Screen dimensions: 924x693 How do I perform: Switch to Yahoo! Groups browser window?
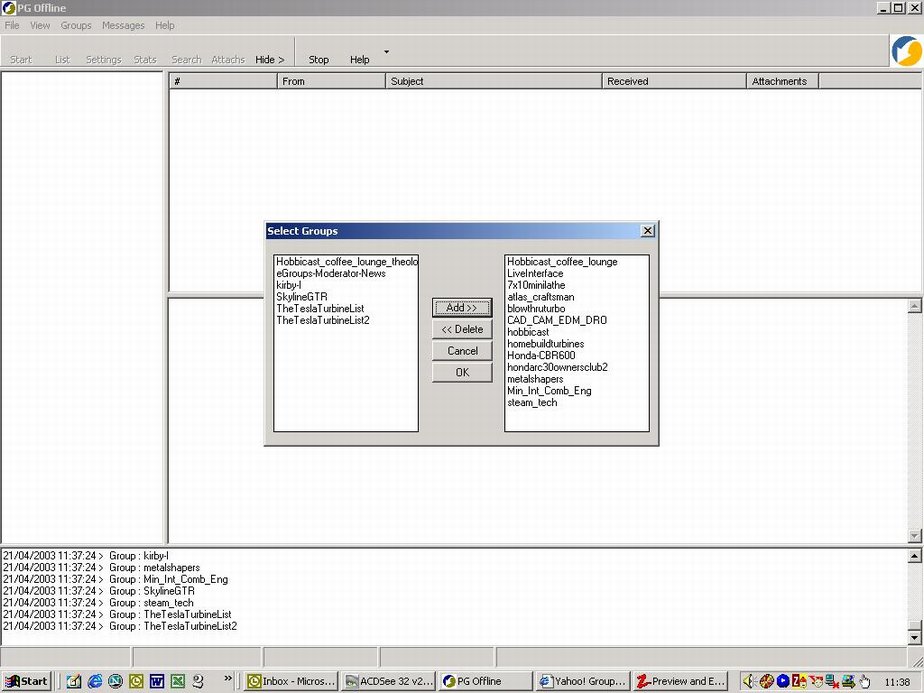(x=583, y=681)
